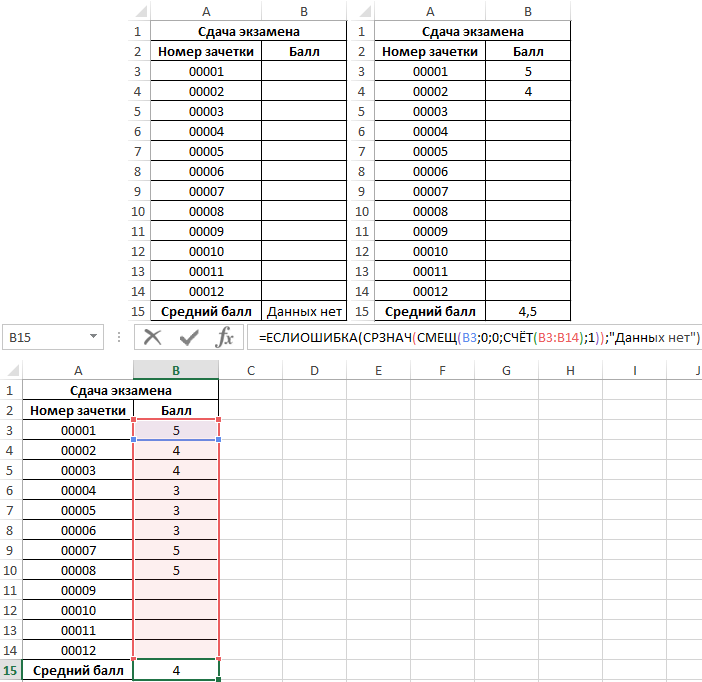Select the 'Средний балл' cell in bottom worksheet

[x=78, y=670]
